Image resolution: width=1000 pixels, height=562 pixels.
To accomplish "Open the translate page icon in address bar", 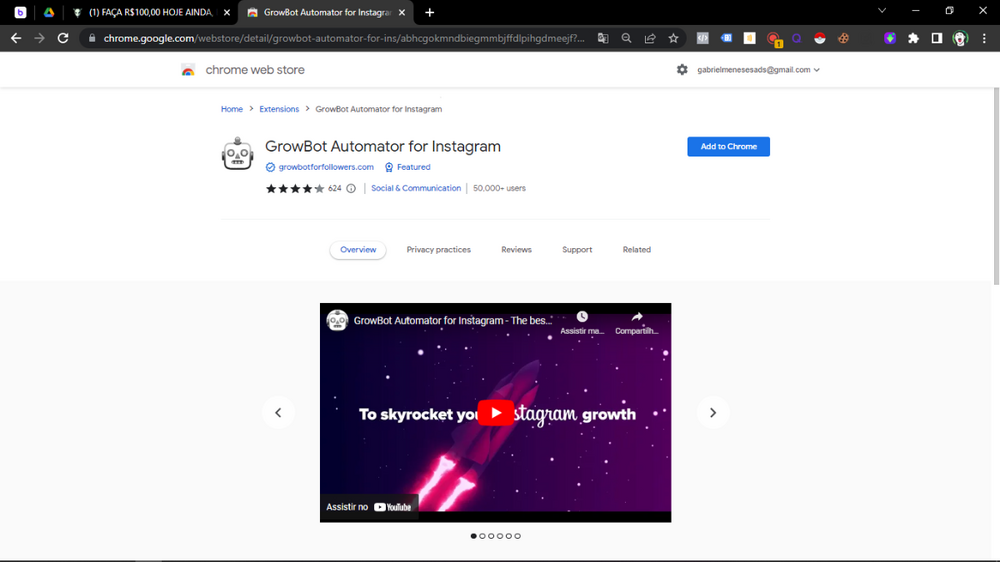I will (x=603, y=38).
